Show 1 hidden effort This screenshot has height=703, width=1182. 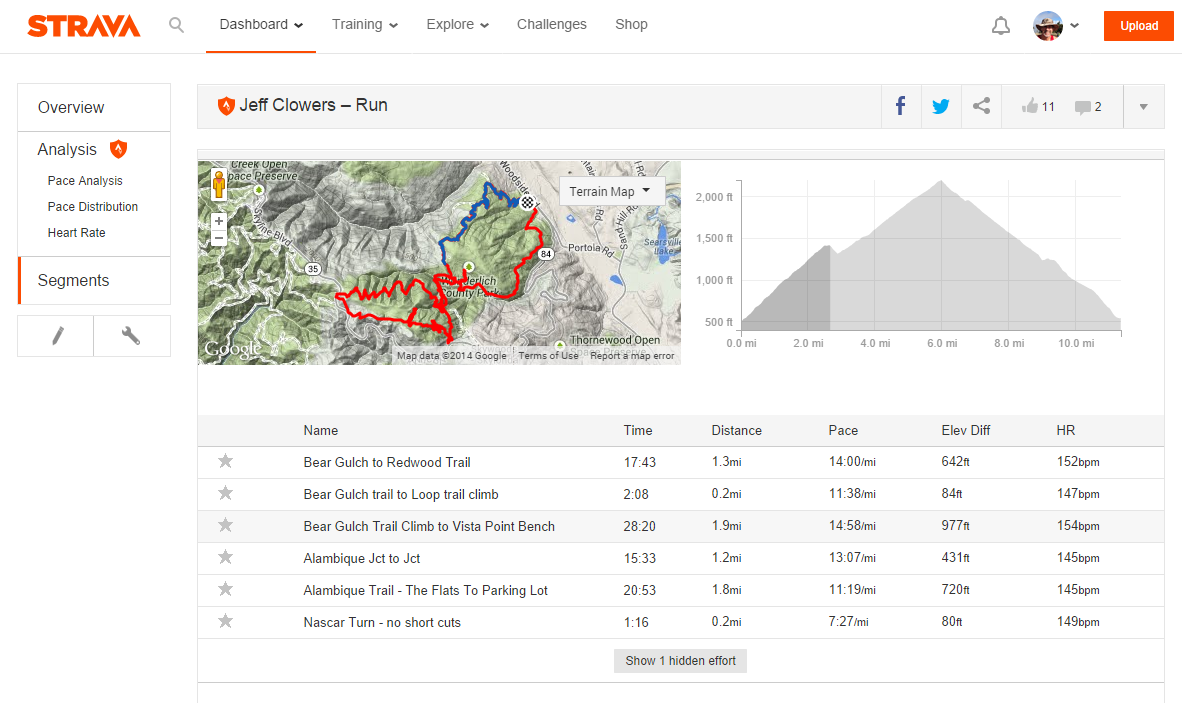[x=680, y=660]
